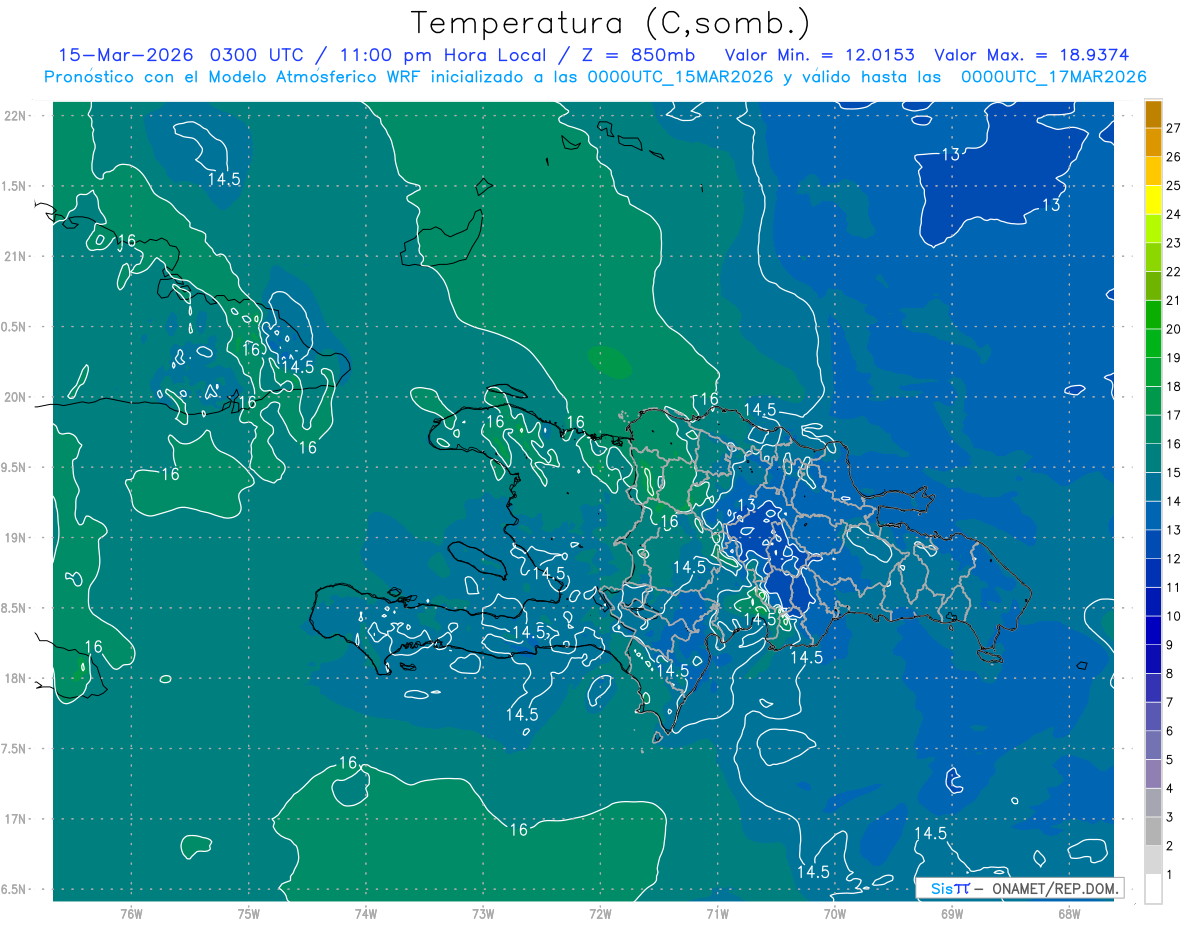Click the "76W" longitude axis label
1200x927 pixels.
(x=131, y=914)
